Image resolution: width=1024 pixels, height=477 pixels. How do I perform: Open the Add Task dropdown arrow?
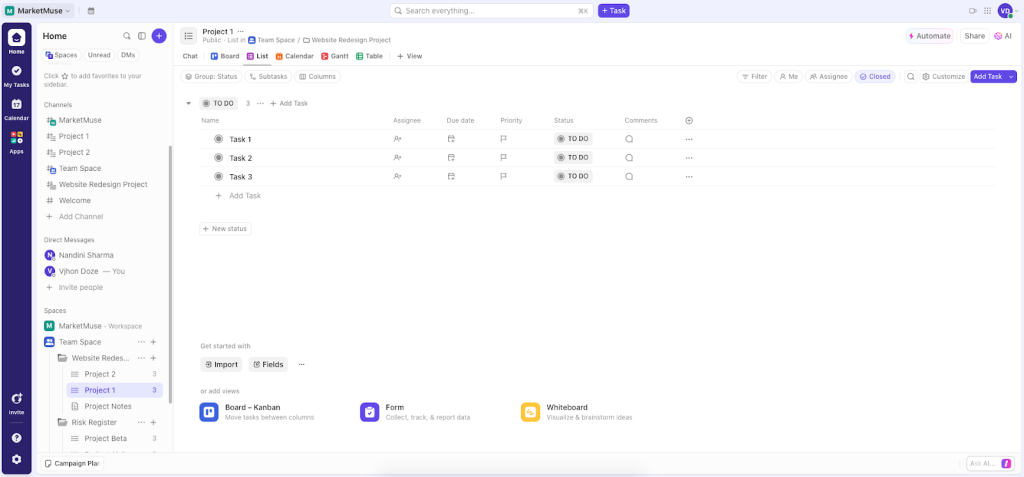[1011, 76]
